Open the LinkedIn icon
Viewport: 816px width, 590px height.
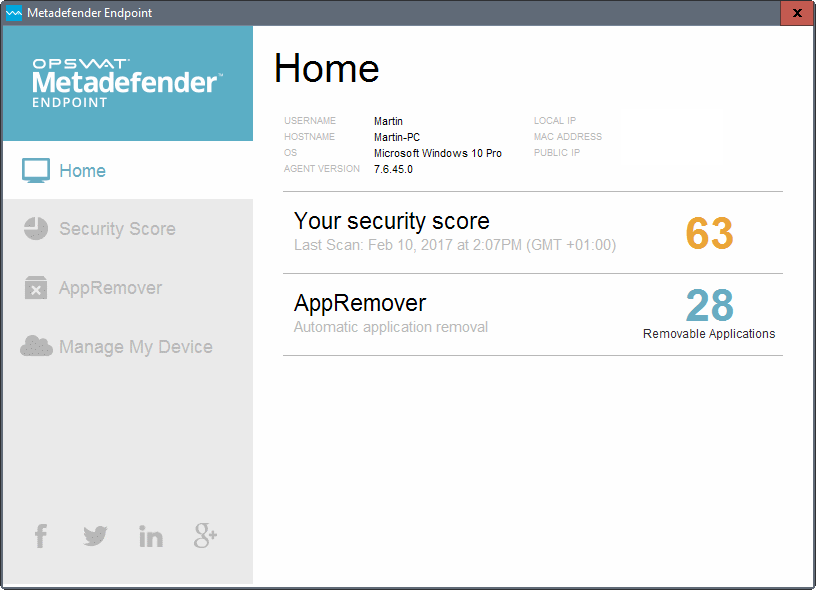[151, 536]
